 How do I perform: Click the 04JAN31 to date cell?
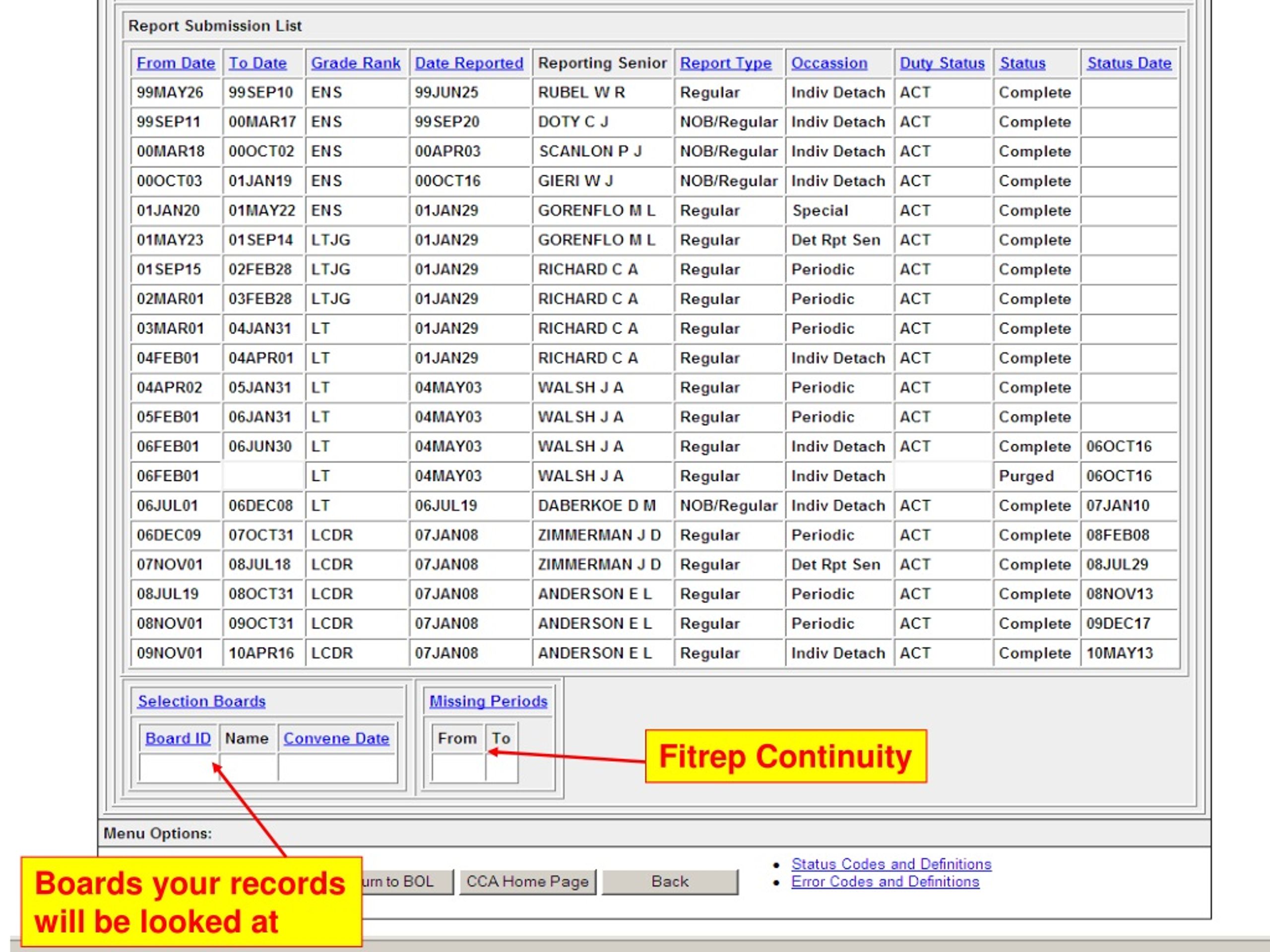263,328
